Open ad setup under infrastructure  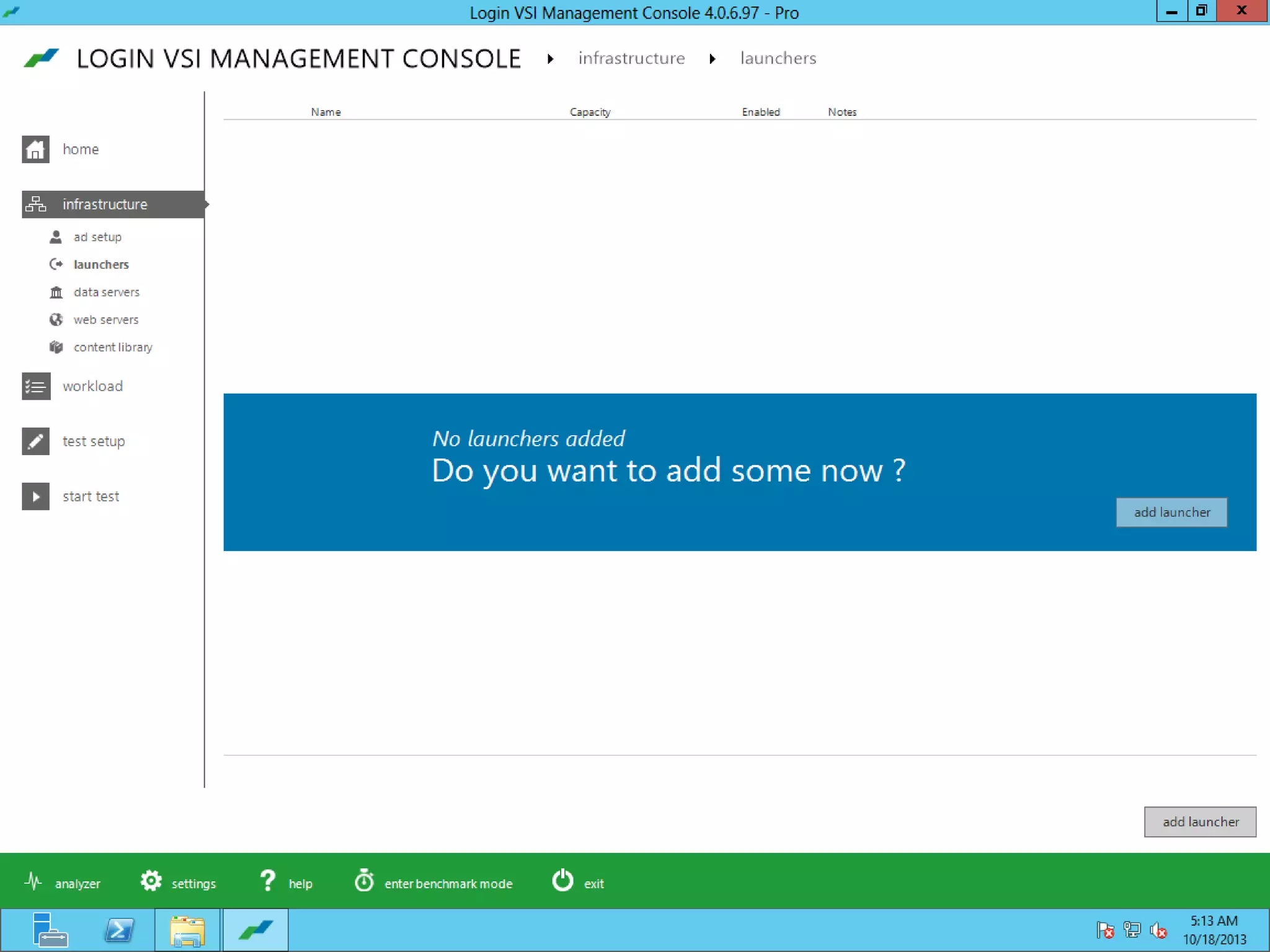tap(97, 237)
